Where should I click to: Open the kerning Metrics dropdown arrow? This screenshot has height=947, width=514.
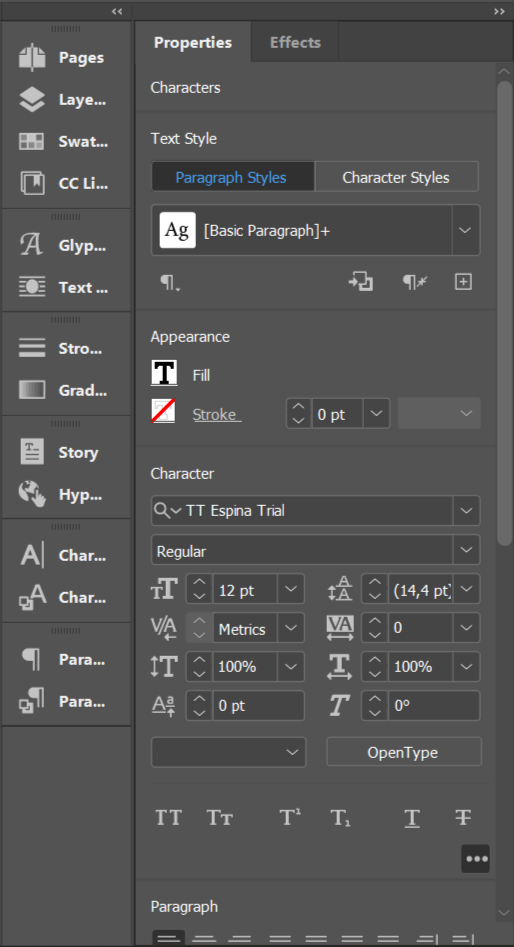(x=291, y=628)
